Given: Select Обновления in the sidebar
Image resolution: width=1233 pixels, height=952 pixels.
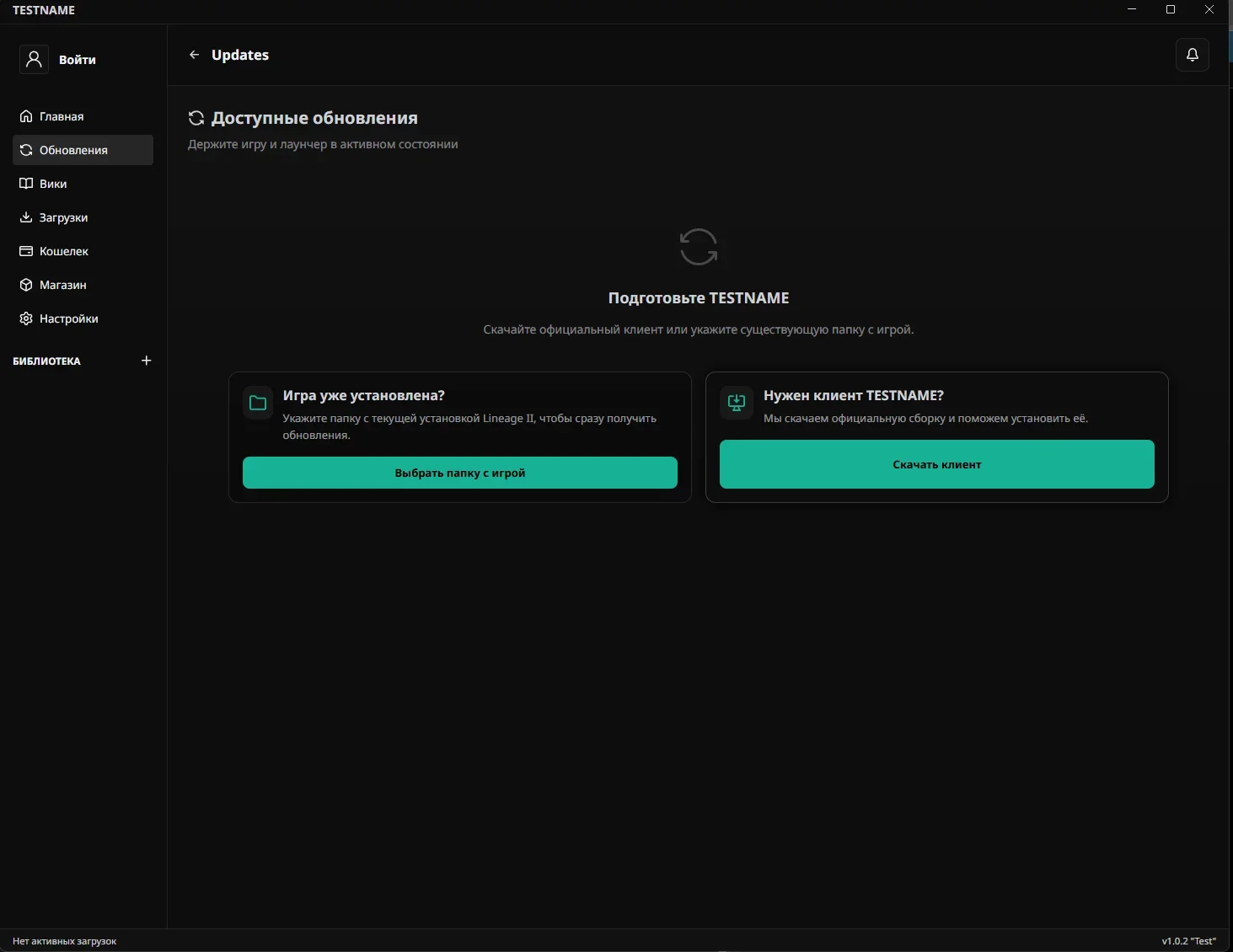Looking at the screenshot, I should (83, 150).
